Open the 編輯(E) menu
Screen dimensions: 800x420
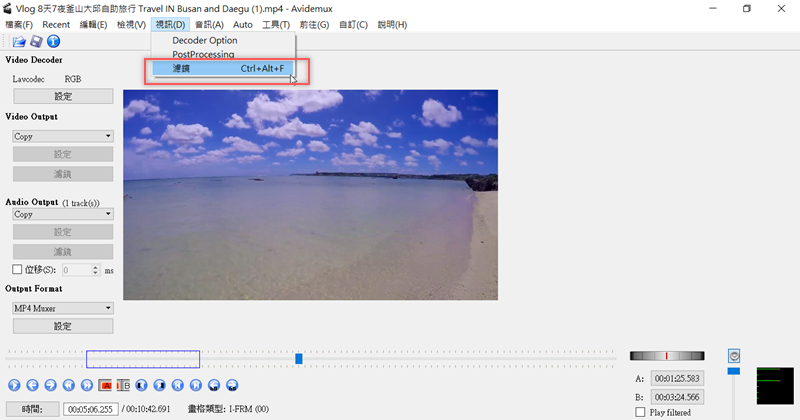pos(93,24)
